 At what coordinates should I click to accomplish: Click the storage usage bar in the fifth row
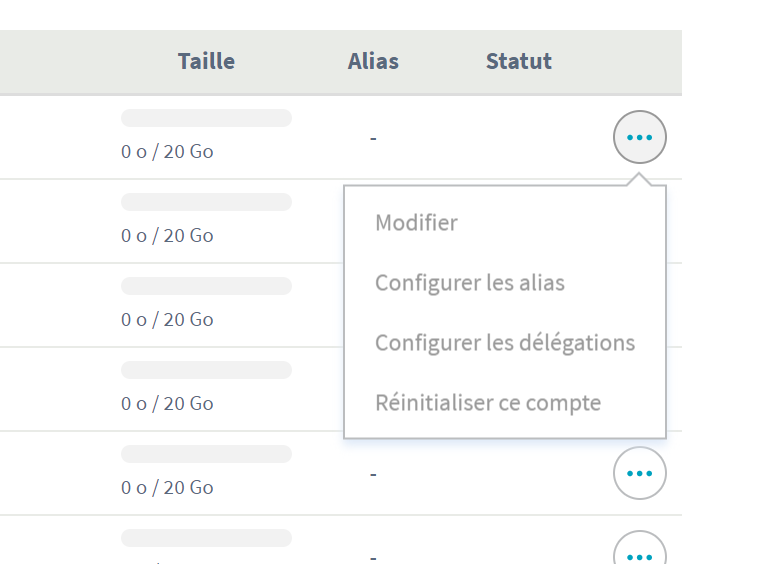click(x=206, y=454)
